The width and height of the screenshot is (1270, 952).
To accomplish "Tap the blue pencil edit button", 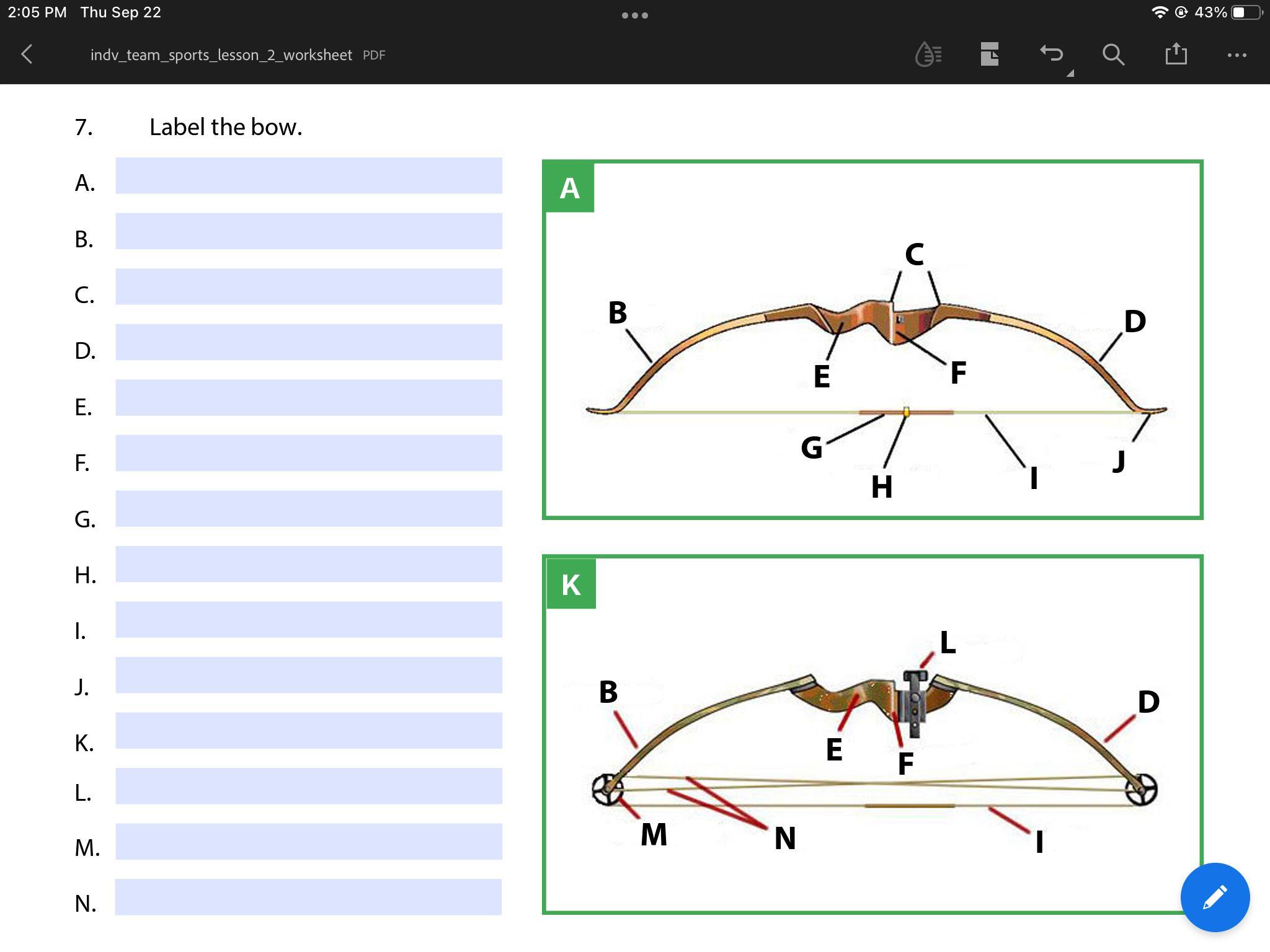I will 1214,897.
